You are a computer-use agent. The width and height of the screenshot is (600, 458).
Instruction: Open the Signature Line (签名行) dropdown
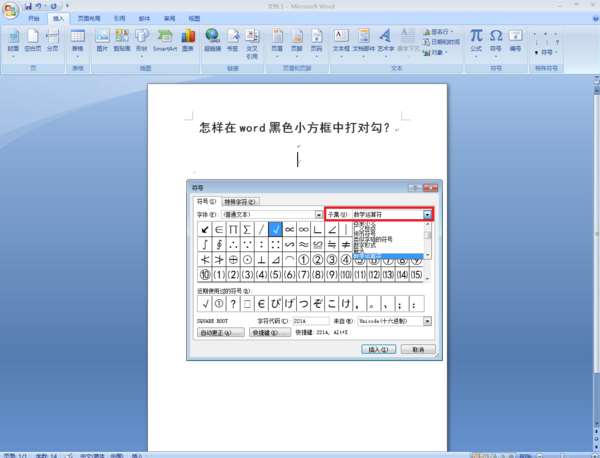coord(439,32)
